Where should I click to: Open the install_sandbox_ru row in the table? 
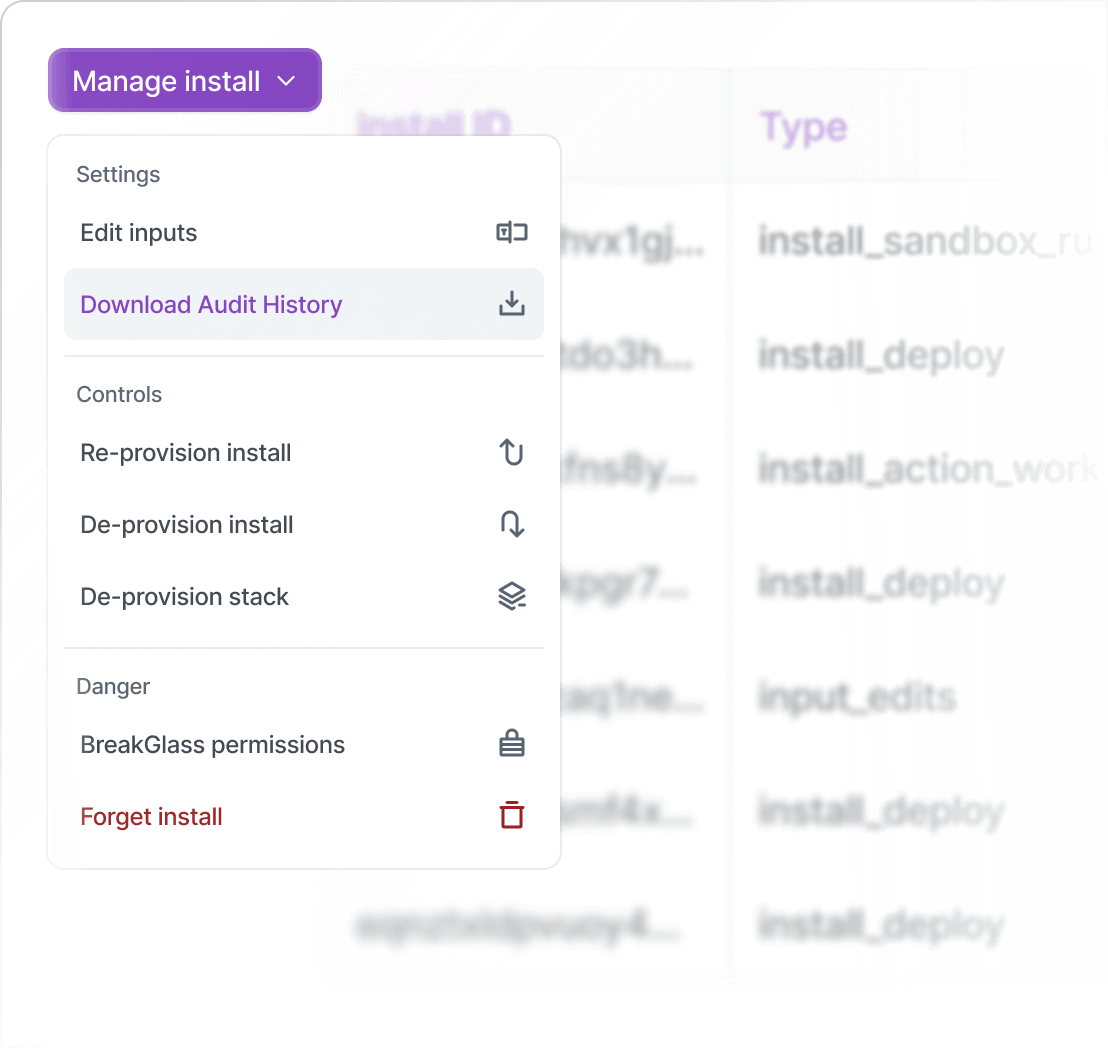925,242
